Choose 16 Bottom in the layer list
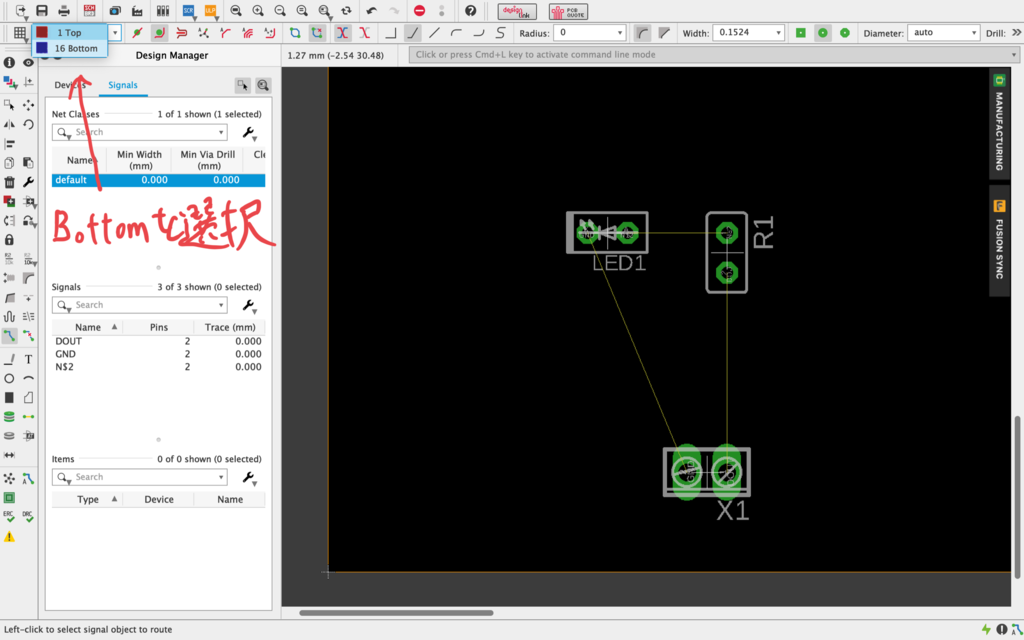The width and height of the screenshot is (1024, 640). click(69, 48)
